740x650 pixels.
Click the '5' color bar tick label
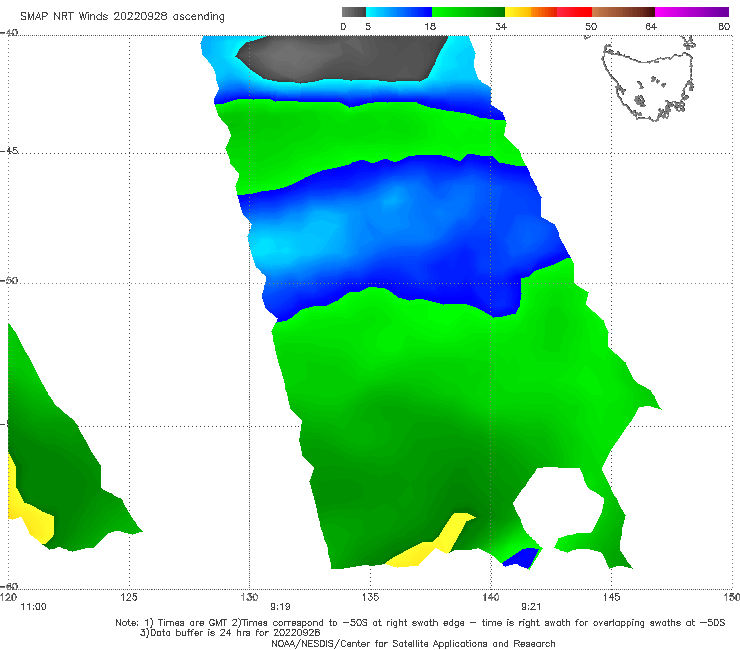(x=368, y=26)
